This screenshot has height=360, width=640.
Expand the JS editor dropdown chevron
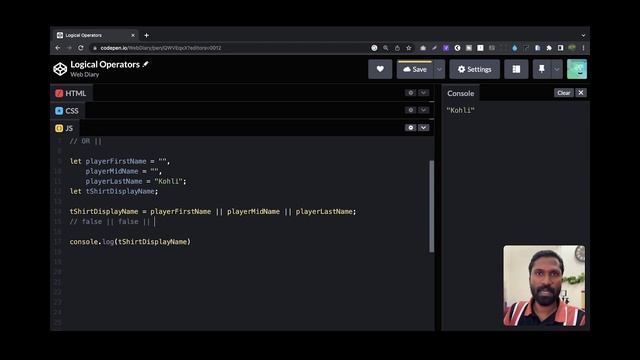423,128
